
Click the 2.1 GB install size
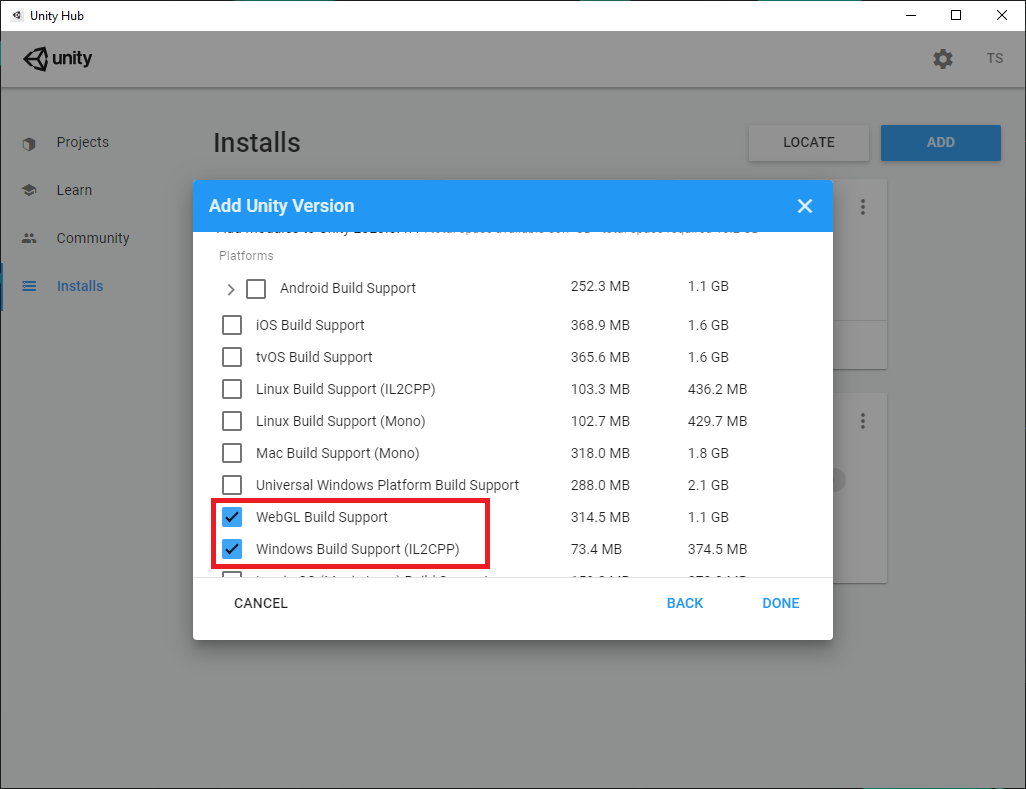pos(708,485)
